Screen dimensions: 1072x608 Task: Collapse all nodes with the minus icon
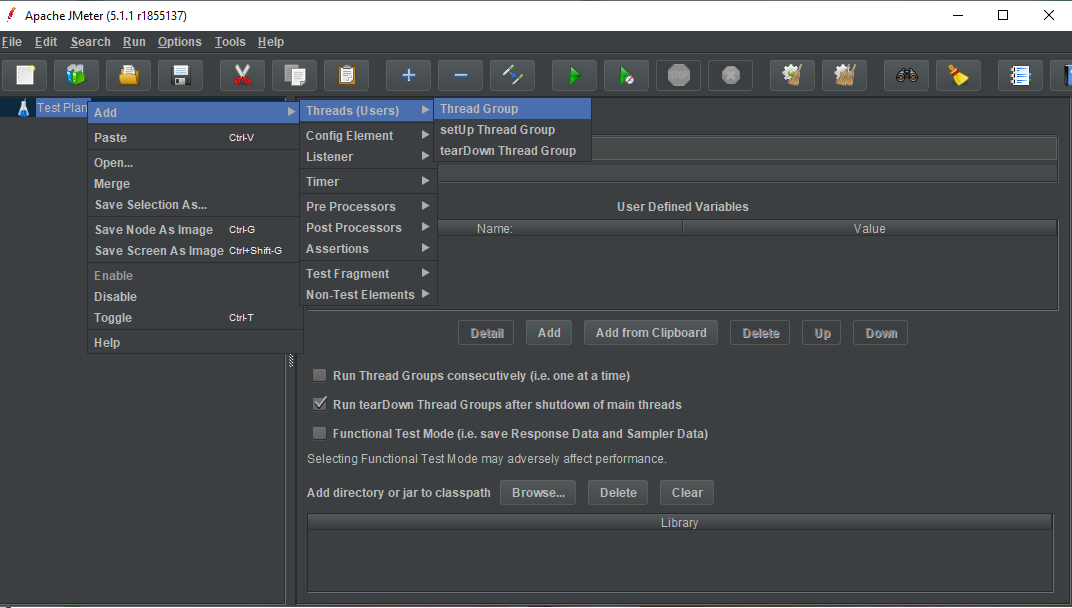coord(460,75)
